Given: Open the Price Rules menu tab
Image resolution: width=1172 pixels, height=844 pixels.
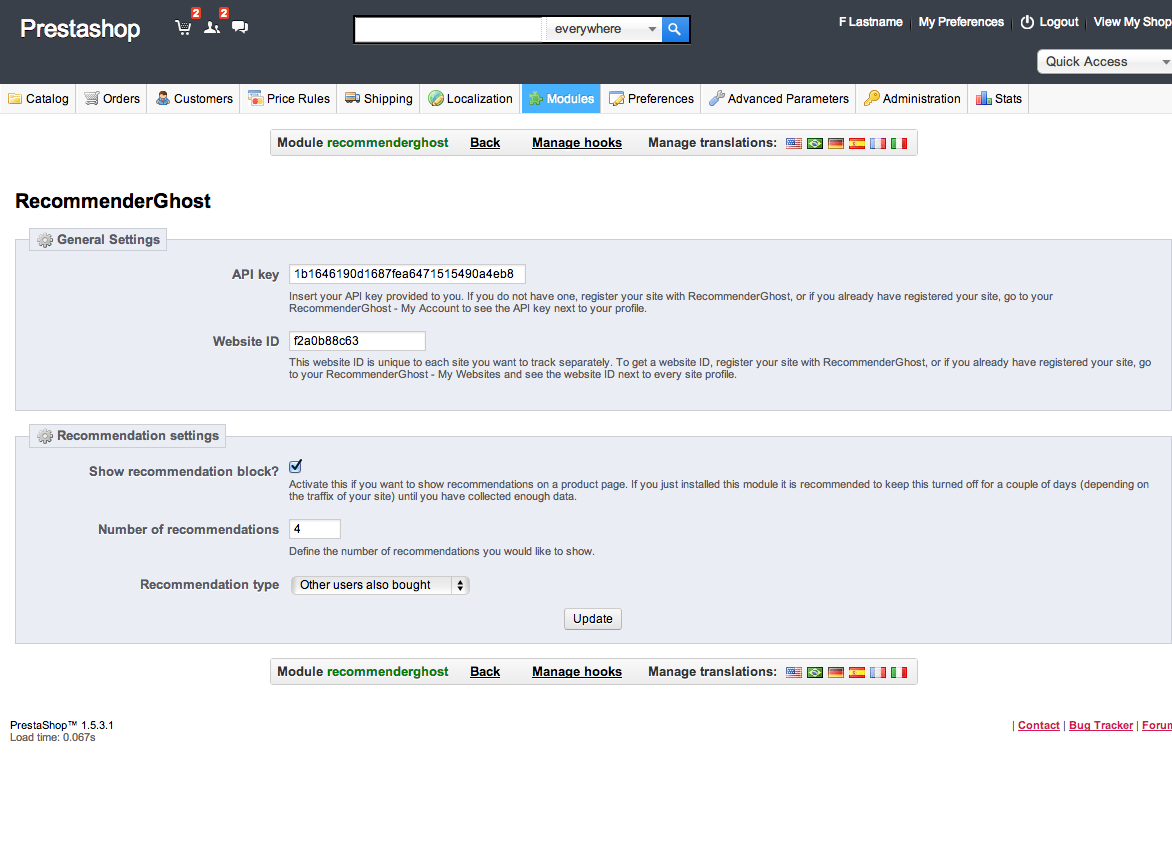Looking at the screenshot, I should pyautogui.click(x=289, y=99).
